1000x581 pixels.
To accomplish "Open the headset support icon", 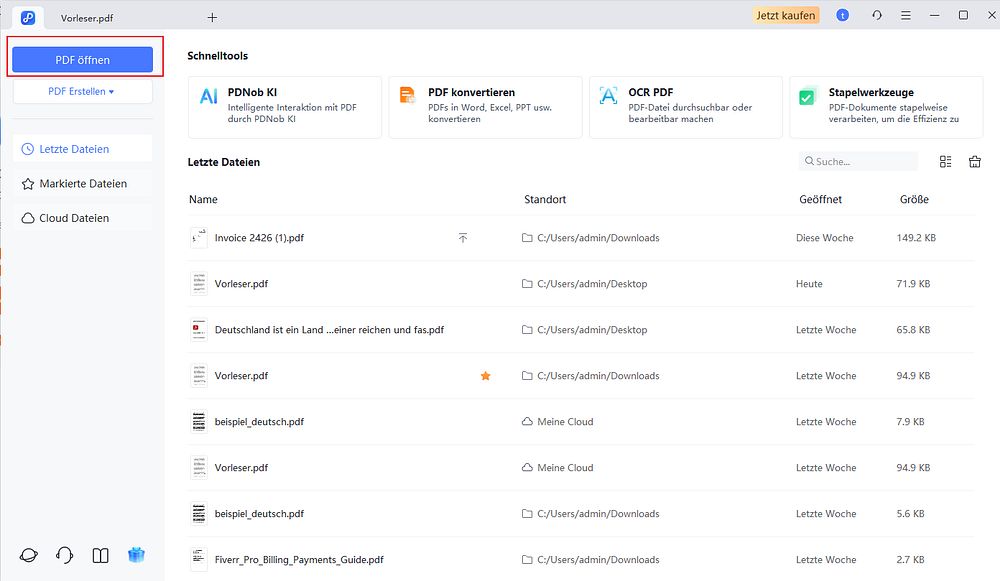I will pos(64,555).
